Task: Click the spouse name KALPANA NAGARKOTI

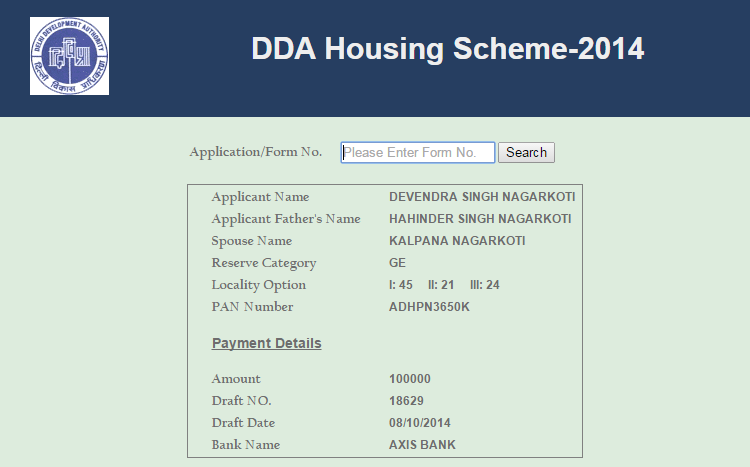Action: 457,241
